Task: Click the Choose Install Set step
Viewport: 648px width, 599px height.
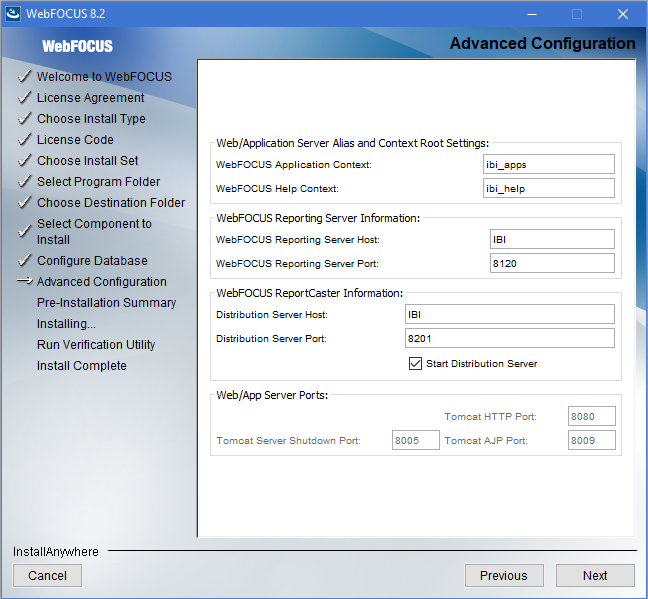Action: pos(88,160)
